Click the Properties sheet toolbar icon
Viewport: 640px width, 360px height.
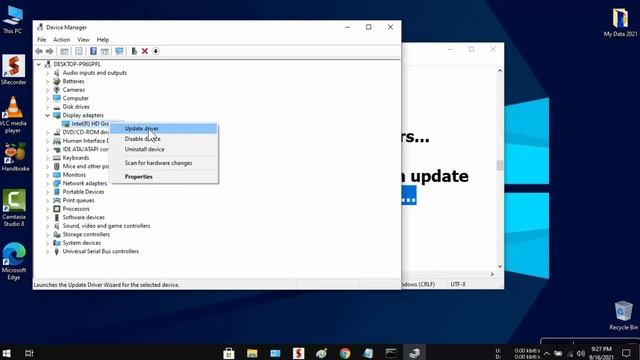[79, 51]
